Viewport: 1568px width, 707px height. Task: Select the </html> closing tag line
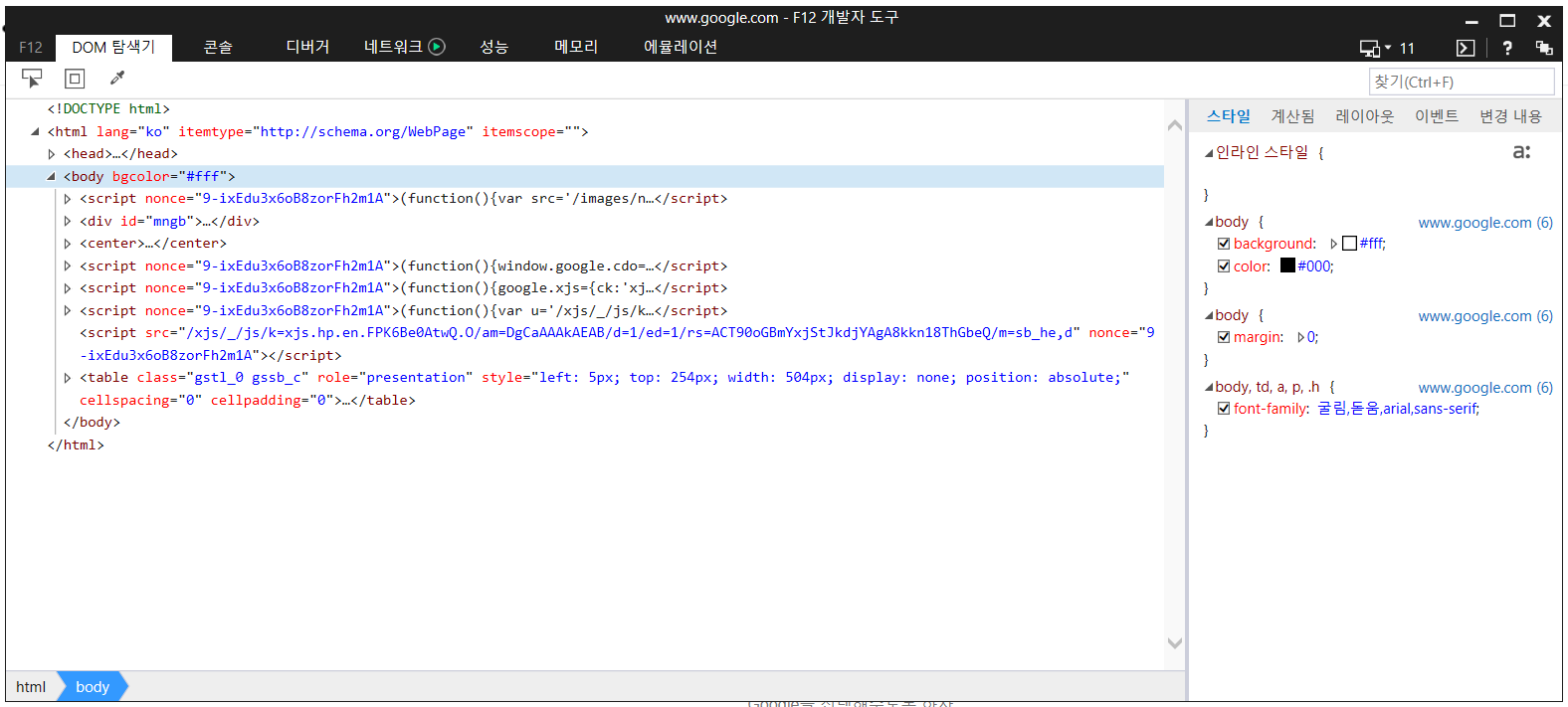[76, 444]
